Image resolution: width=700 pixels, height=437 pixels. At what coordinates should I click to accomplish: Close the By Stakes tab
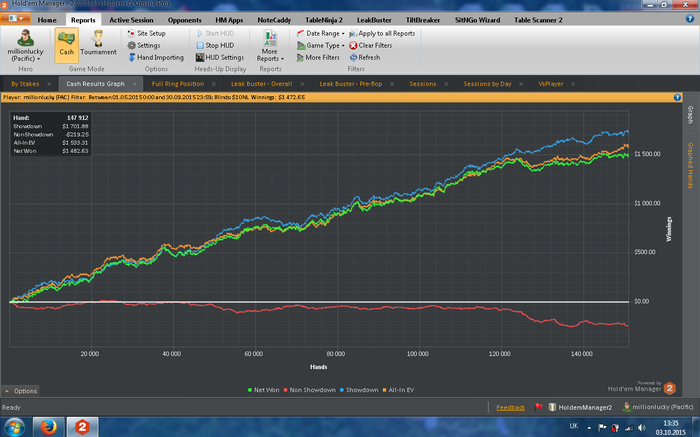49,84
